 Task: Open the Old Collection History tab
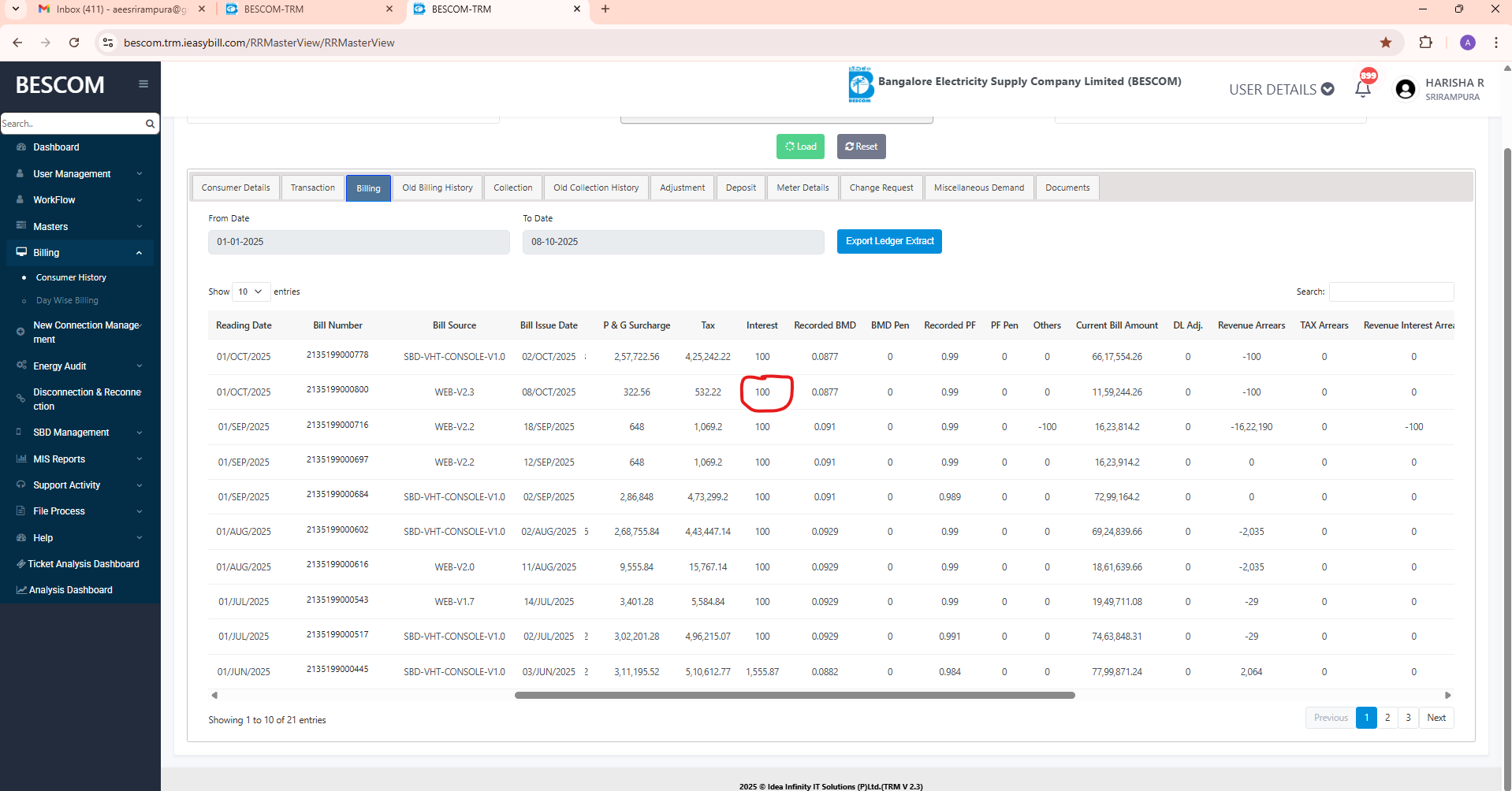click(596, 188)
